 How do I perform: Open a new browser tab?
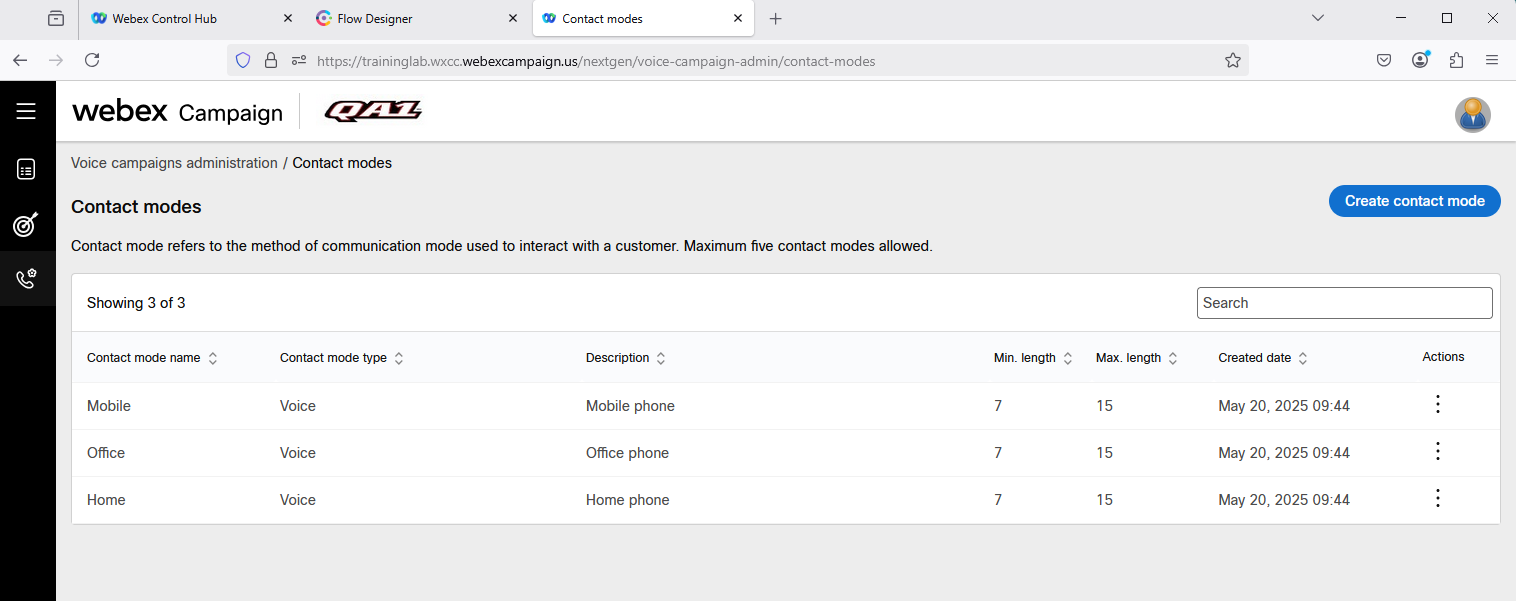point(776,19)
